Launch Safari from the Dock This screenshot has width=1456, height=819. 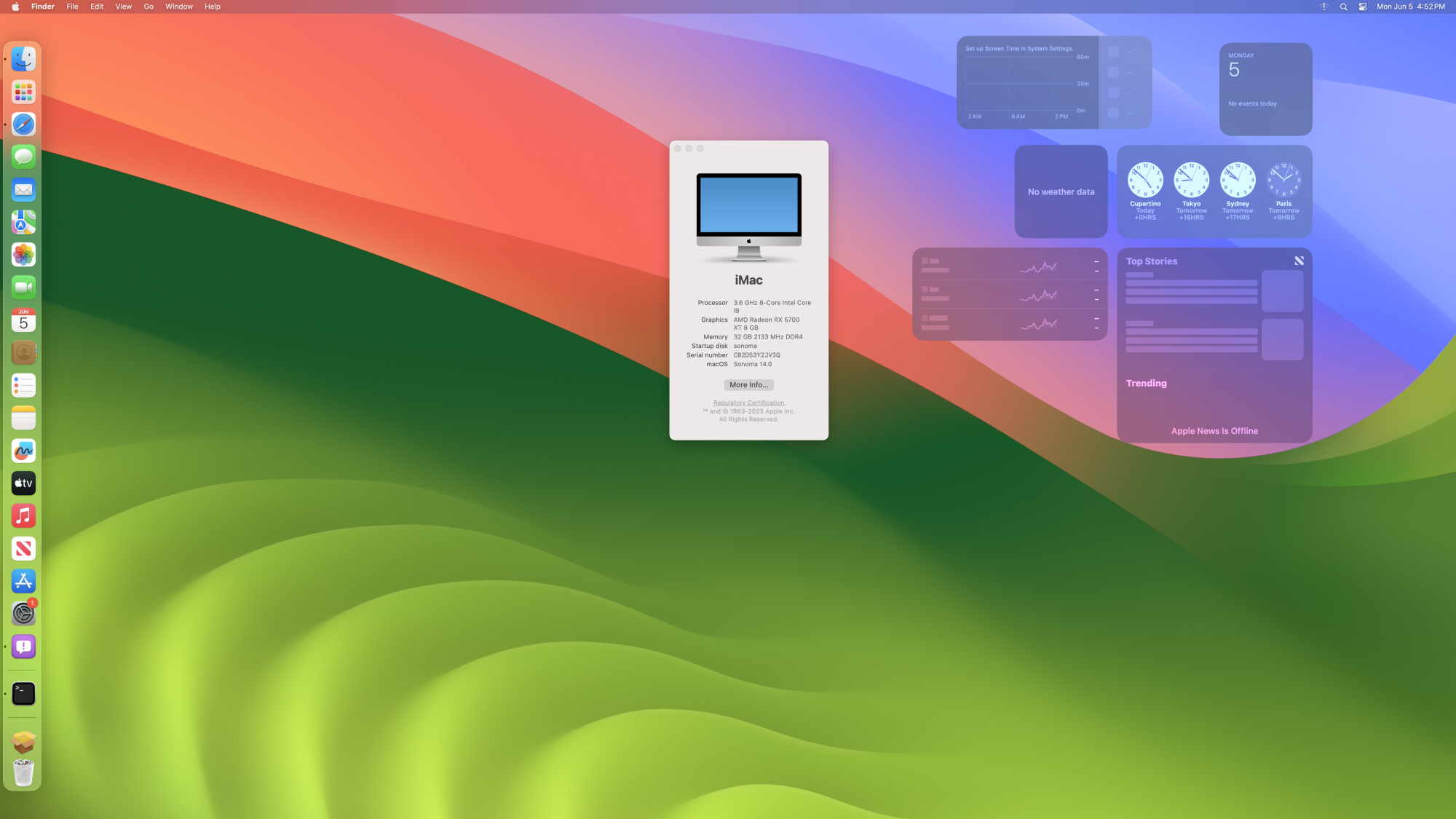click(x=23, y=124)
